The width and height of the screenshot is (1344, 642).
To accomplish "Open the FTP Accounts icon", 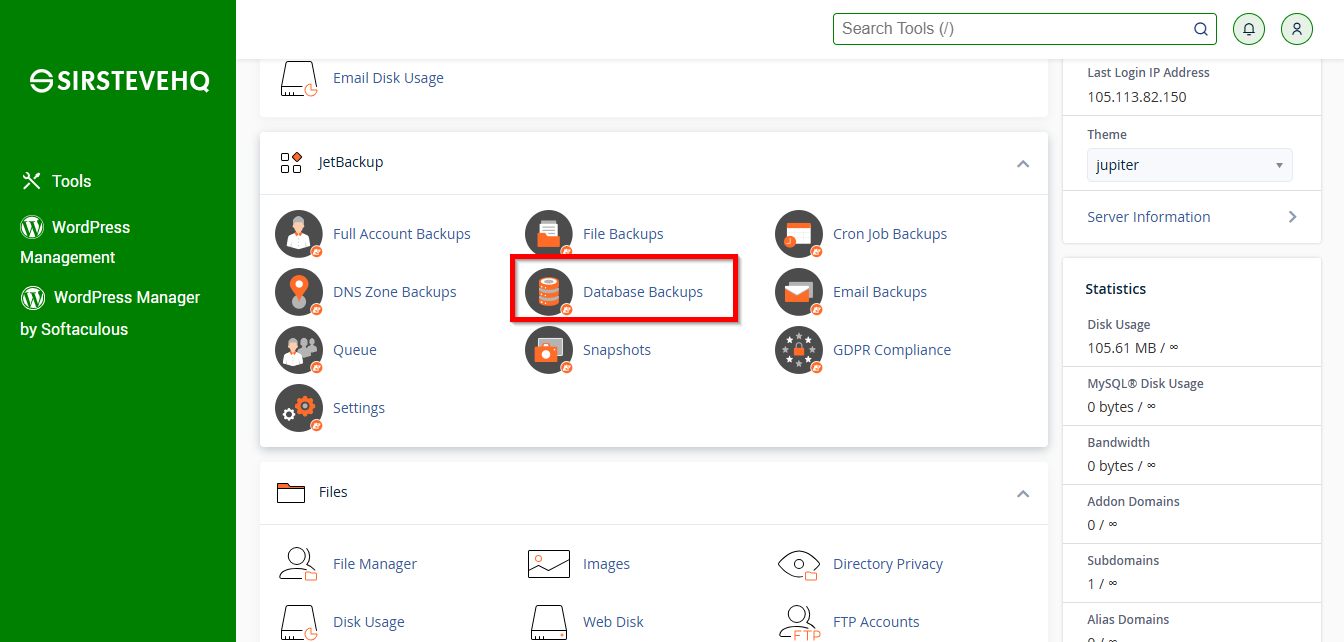I will (x=799, y=622).
